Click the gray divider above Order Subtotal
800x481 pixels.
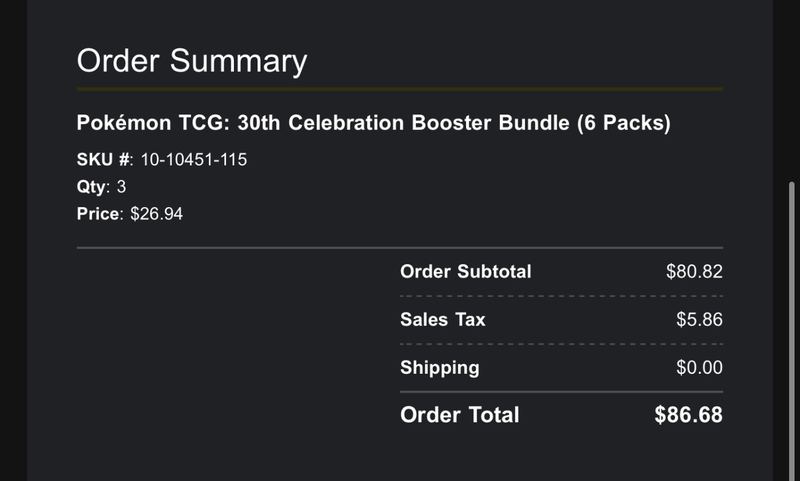coord(399,248)
